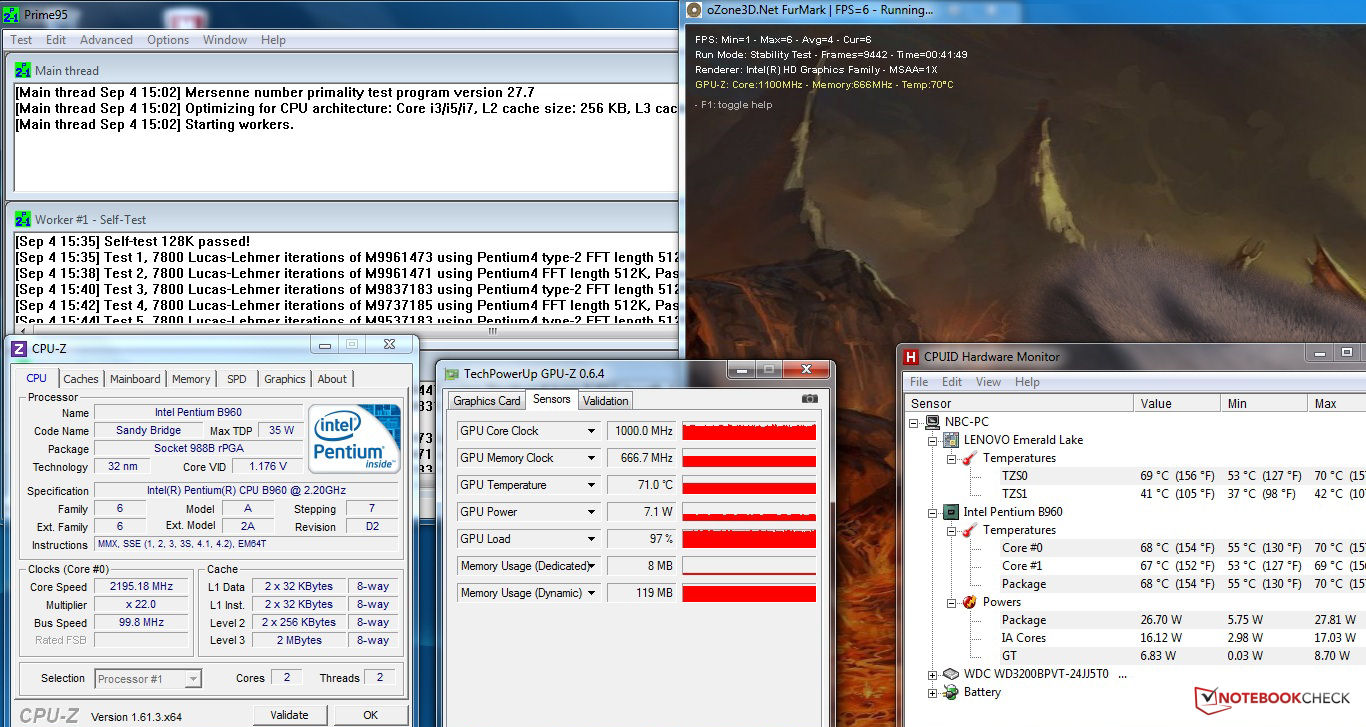Click the Intel Pentium B960 chip icon
Viewport: 1366px width, 727px height.
tap(951, 512)
